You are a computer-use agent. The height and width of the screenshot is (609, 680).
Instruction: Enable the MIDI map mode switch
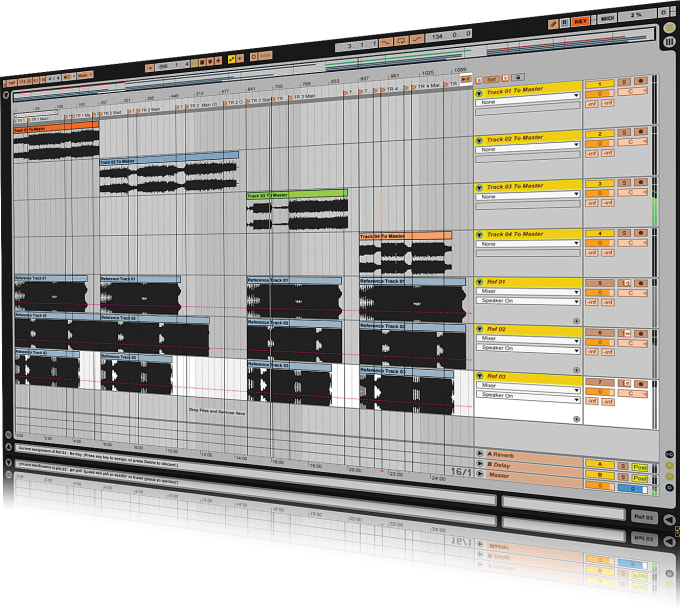(608, 18)
